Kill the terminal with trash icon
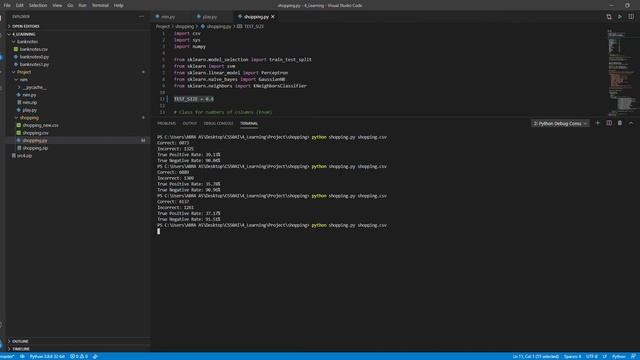Image resolution: width=640 pixels, height=360 pixels. (620, 123)
